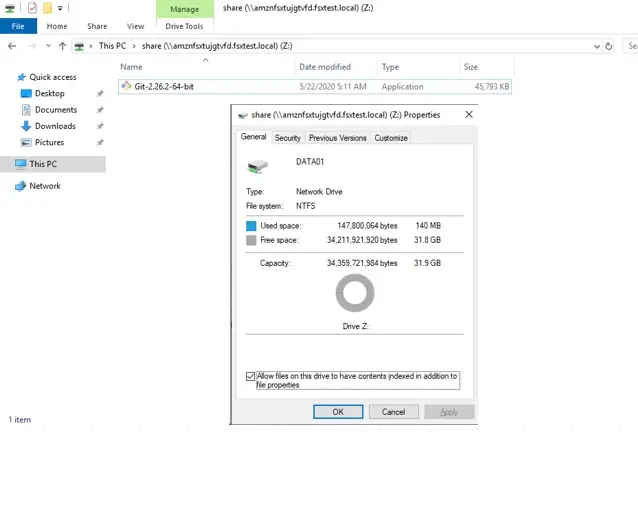Click the Git installer file icon
The height and width of the screenshot is (510, 638).
tap(127, 86)
